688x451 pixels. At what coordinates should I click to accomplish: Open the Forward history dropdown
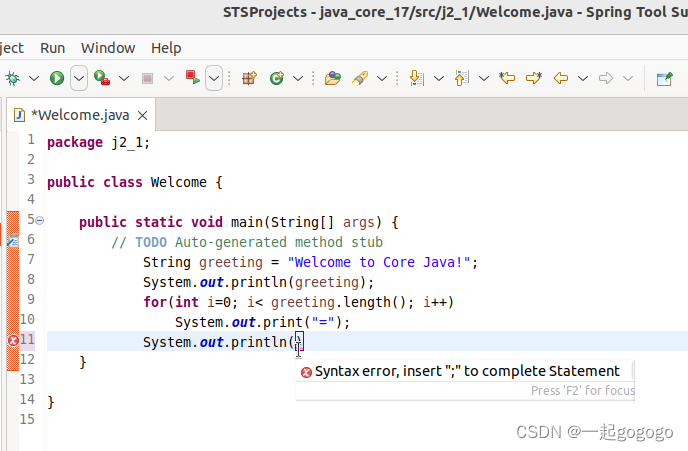628,79
